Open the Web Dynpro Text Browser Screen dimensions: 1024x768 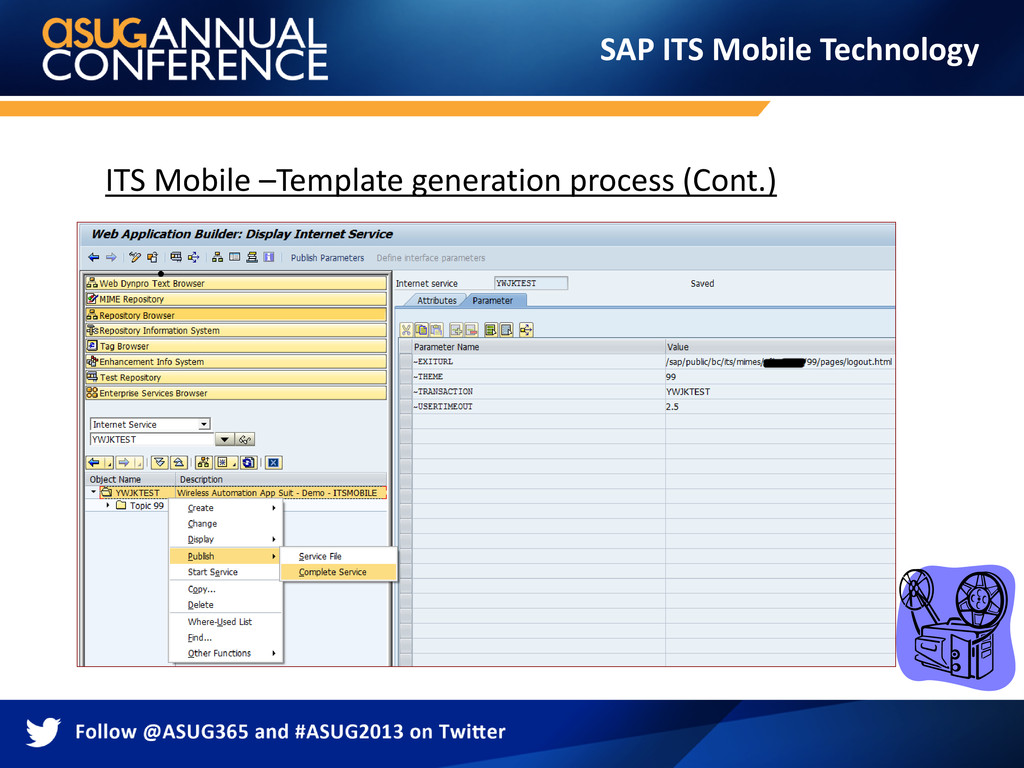tap(236, 283)
